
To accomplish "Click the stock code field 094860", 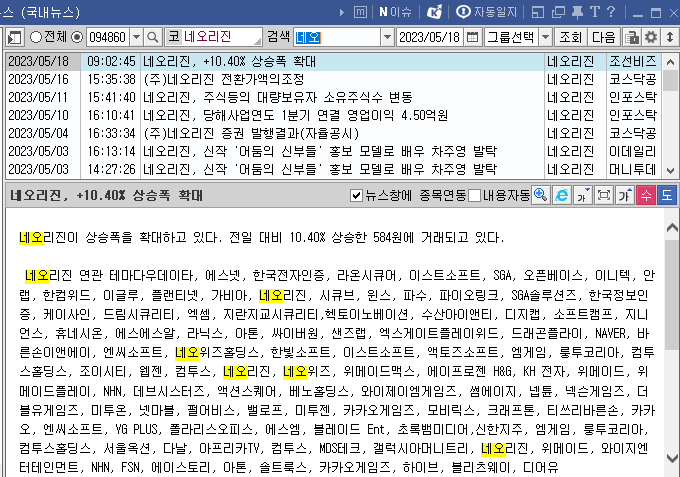I will 108,37.
